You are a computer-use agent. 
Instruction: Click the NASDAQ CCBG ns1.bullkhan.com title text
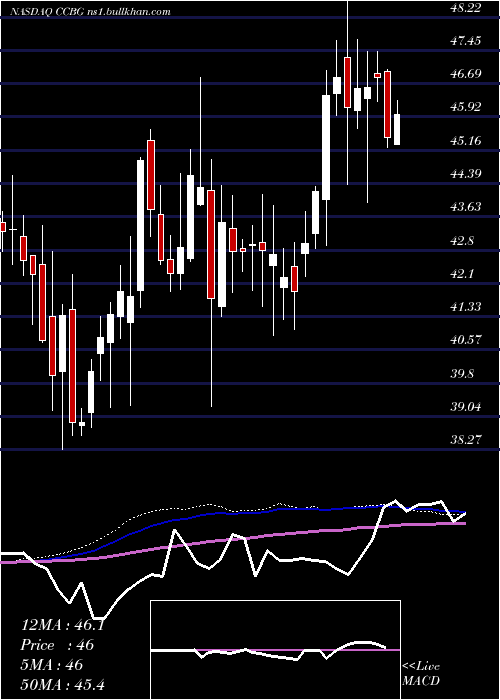pos(92,12)
